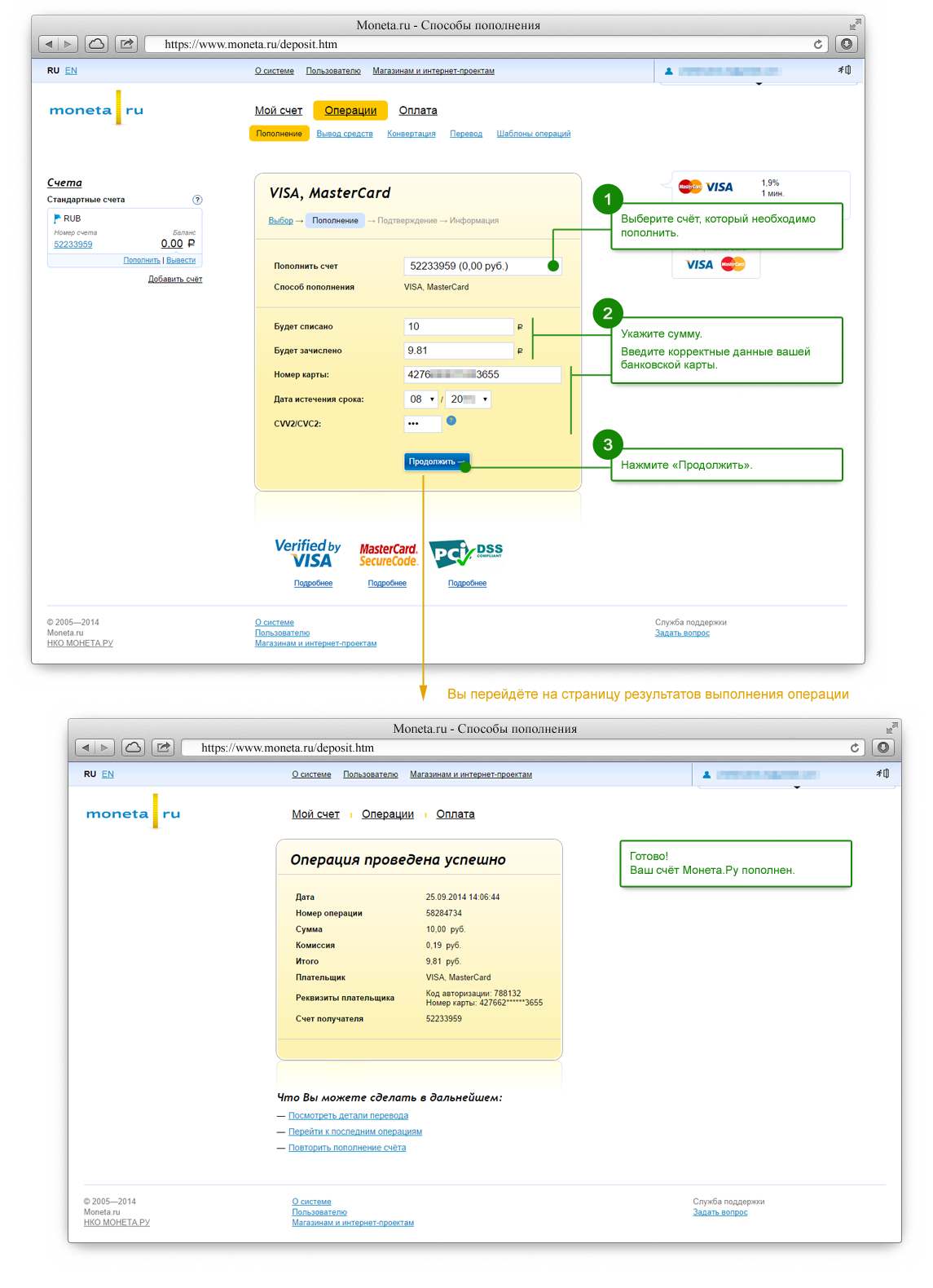The width and height of the screenshot is (933, 1288).
Task: Open the Конвертация sub-tab
Action: click(x=411, y=134)
